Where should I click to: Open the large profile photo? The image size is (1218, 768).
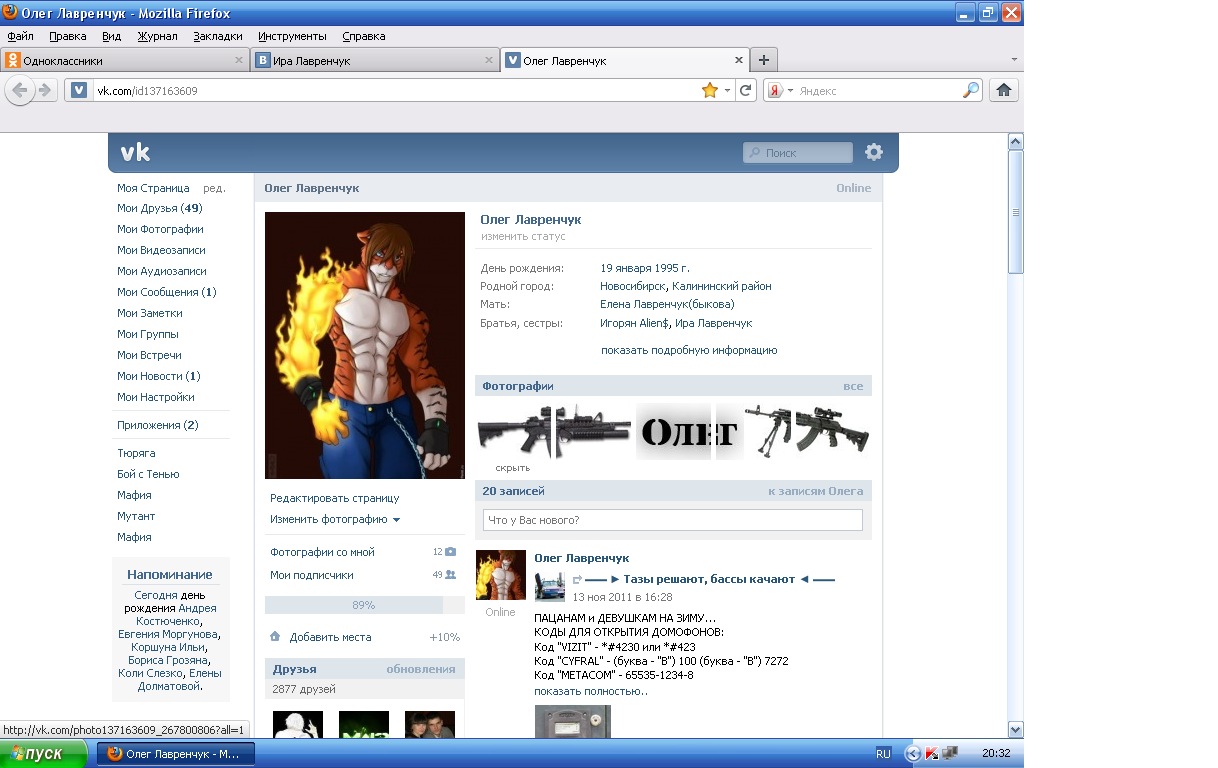(x=365, y=345)
